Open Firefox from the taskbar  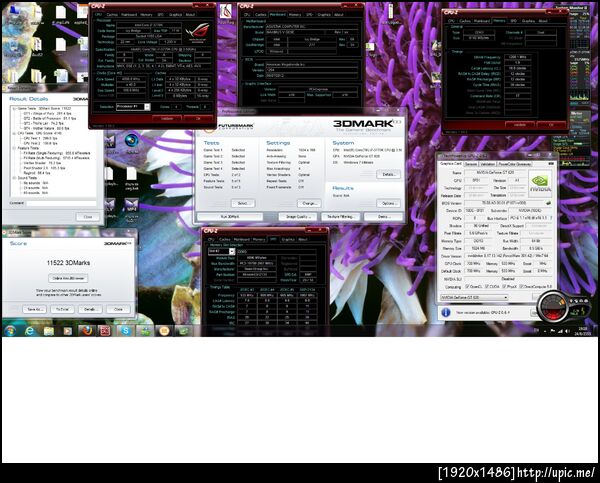click(x=87, y=330)
